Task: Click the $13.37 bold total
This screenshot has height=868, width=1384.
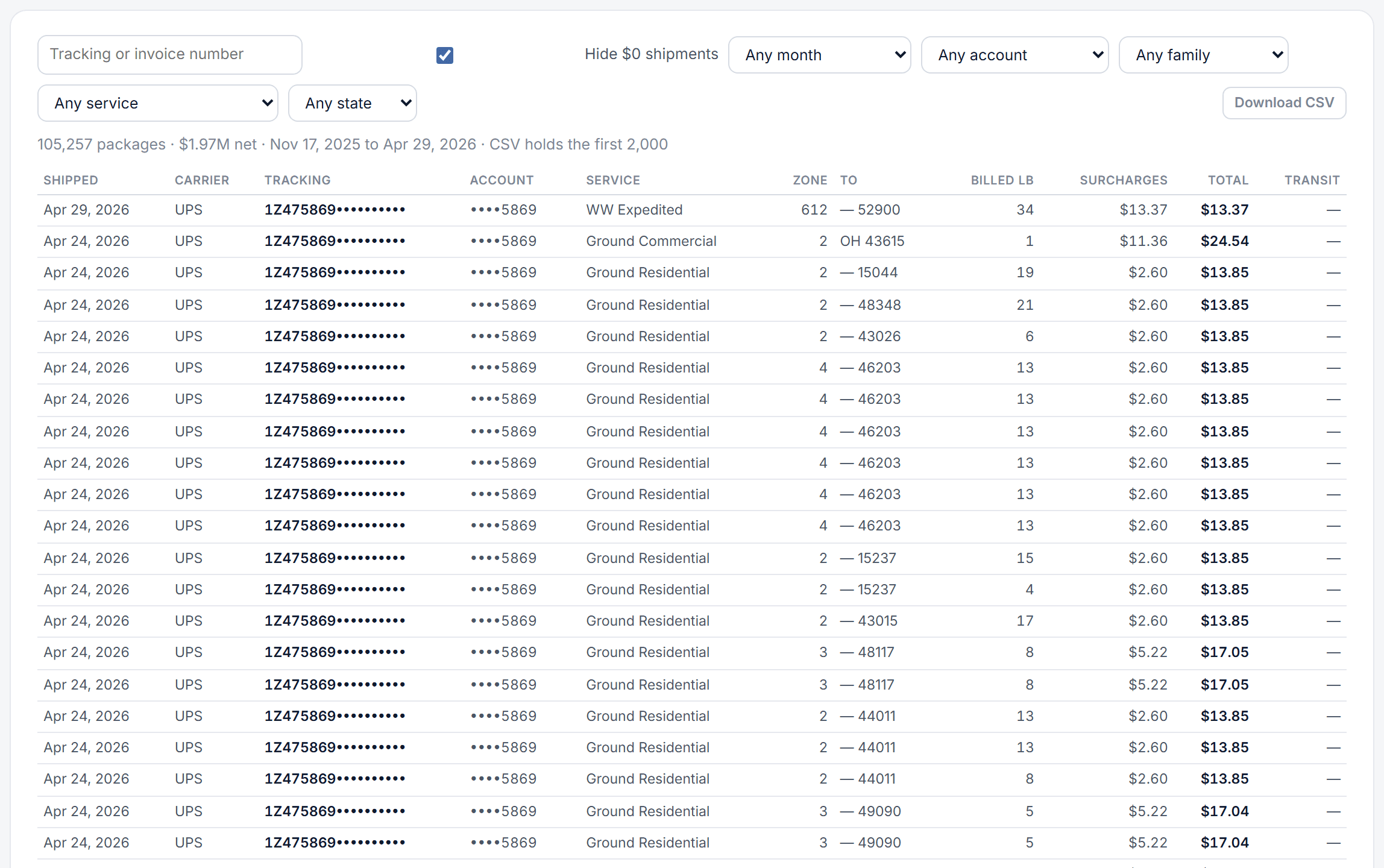Action: [x=1224, y=210]
